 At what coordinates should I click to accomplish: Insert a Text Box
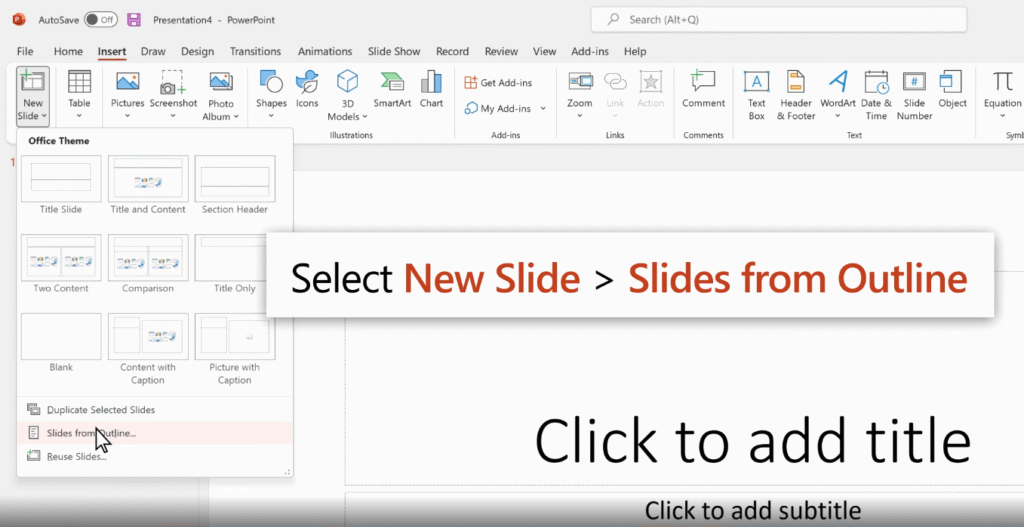point(756,95)
